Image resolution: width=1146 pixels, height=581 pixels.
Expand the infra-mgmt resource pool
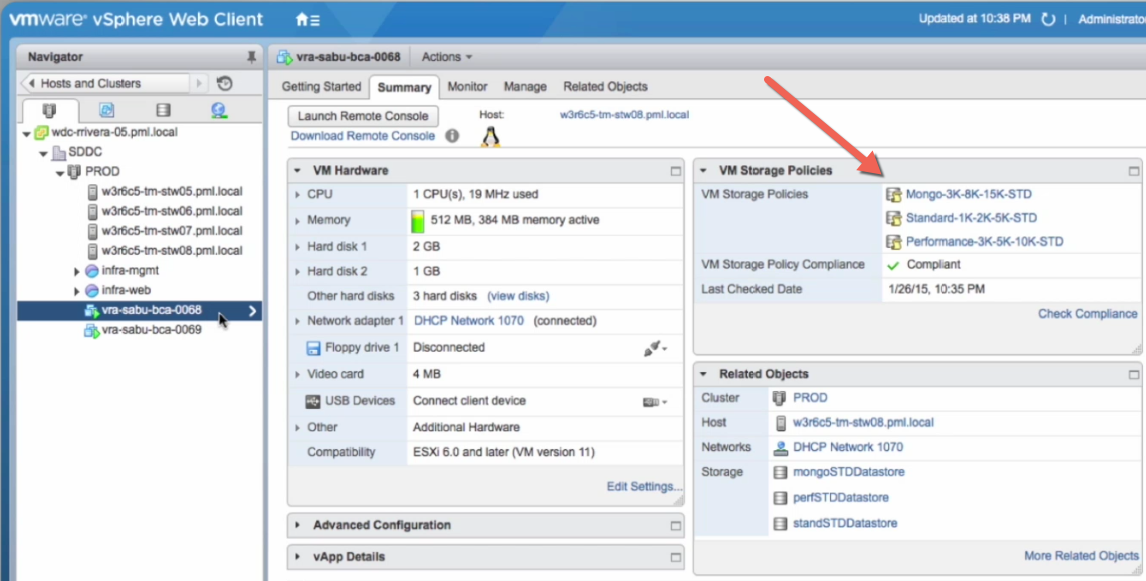(x=78, y=271)
